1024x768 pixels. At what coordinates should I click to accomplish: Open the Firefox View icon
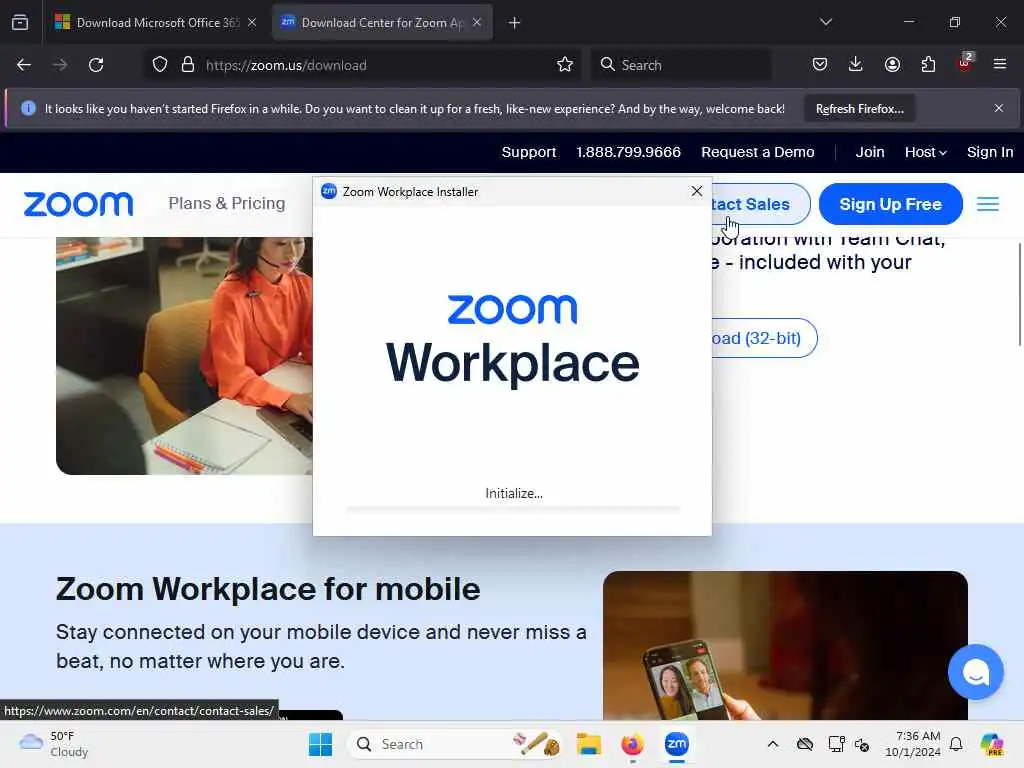point(20,22)
